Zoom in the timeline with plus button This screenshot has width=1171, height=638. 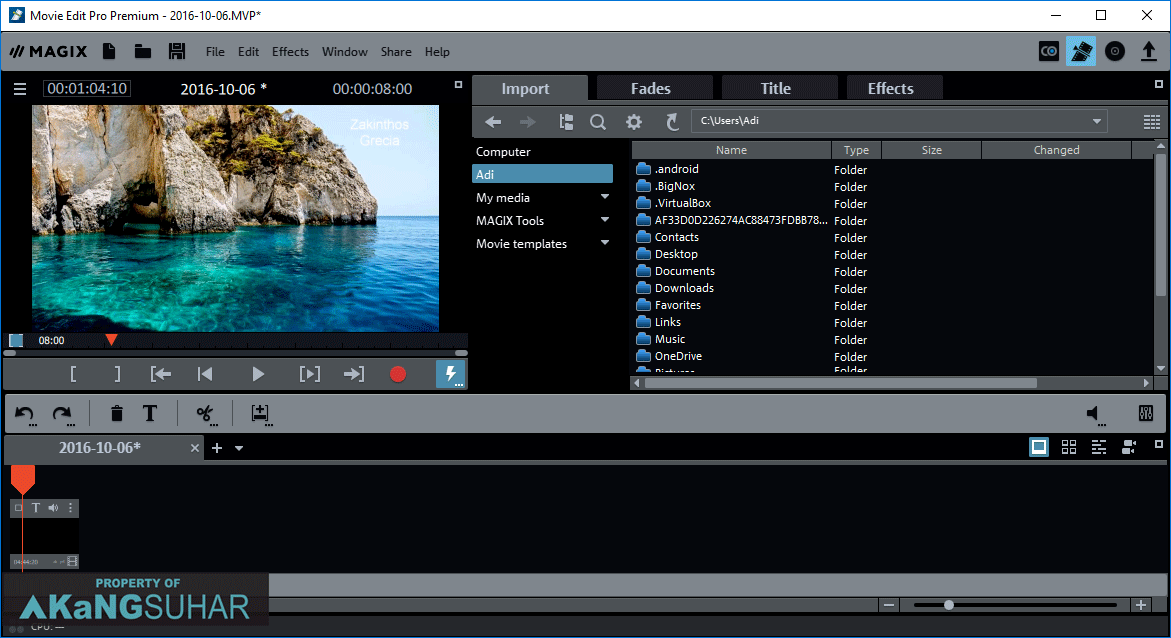click(1141, 605)
